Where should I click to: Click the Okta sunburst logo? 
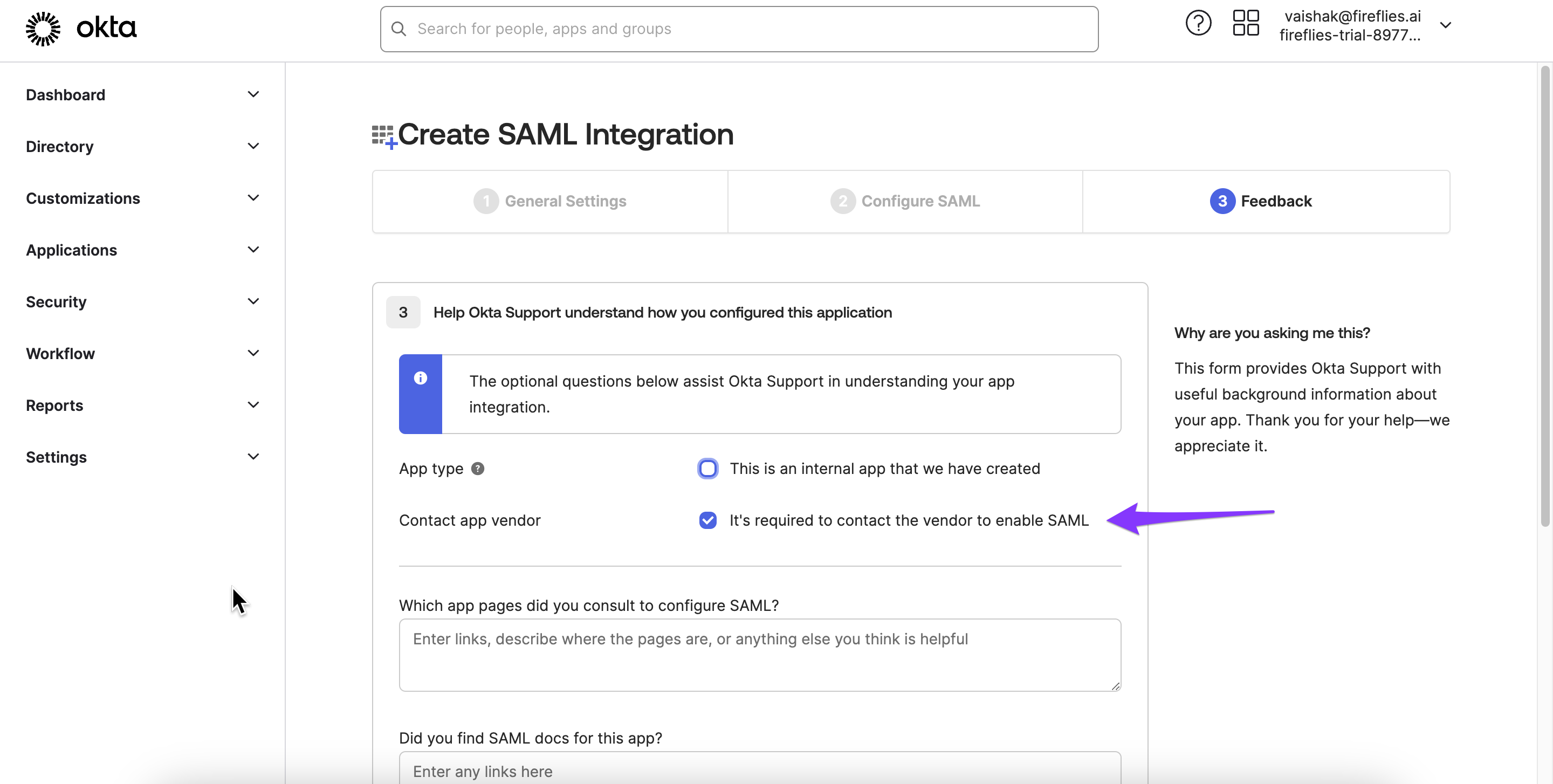tap(43, 29)
